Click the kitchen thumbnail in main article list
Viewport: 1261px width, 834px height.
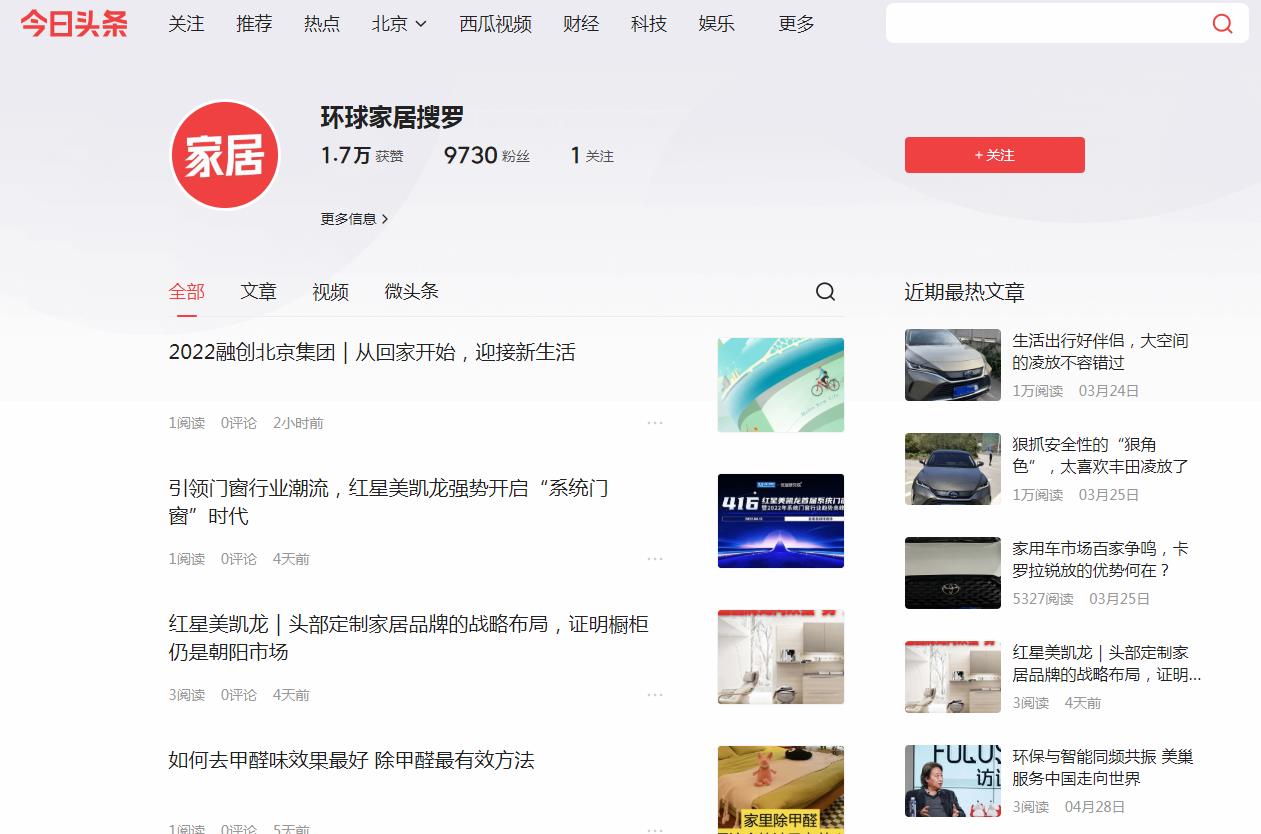(781, 657)
